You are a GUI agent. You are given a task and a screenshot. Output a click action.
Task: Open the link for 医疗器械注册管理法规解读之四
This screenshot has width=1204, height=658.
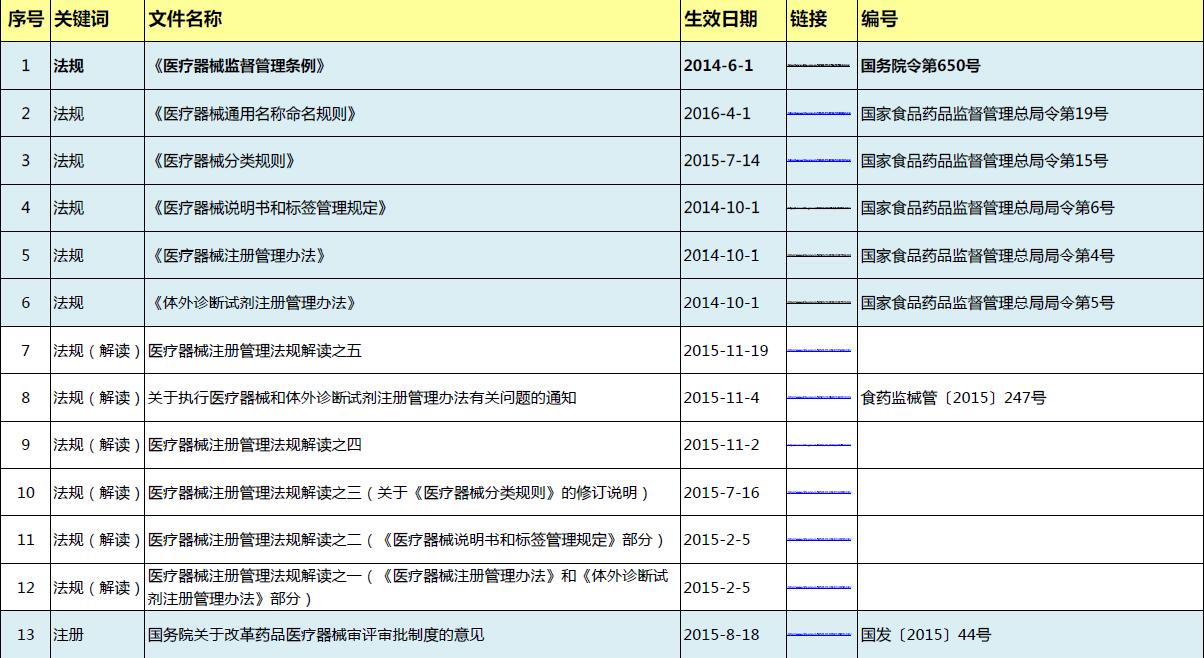coord(819,445)
